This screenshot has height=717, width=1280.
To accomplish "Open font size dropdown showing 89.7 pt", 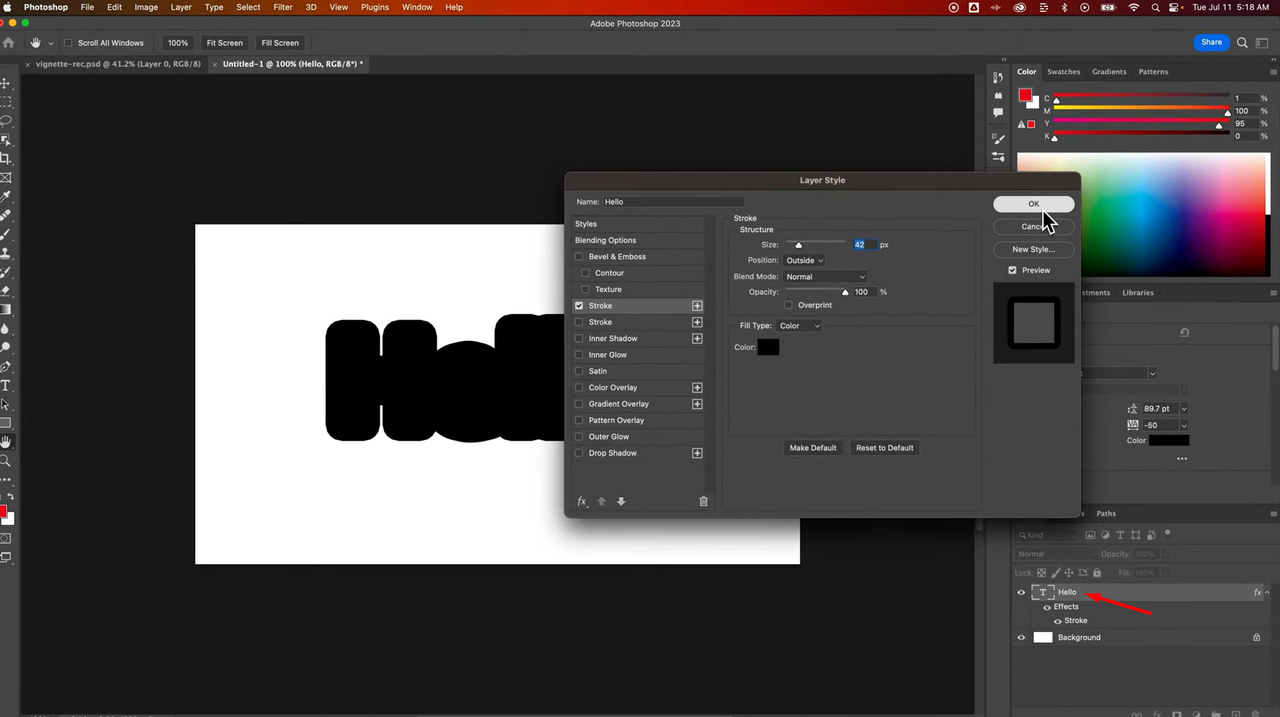I will point(1184,409).
